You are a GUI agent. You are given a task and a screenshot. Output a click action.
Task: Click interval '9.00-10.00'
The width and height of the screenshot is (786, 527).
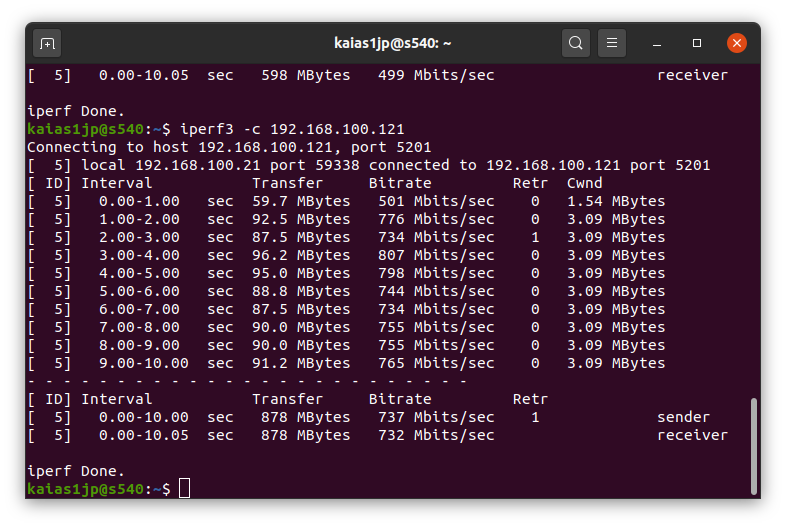point(143,363)
